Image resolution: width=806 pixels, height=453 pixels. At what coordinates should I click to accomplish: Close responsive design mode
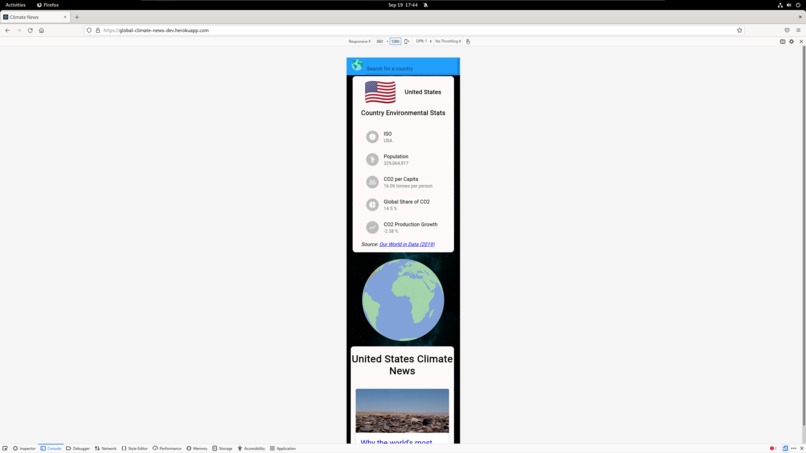click(x=801, y=41)
